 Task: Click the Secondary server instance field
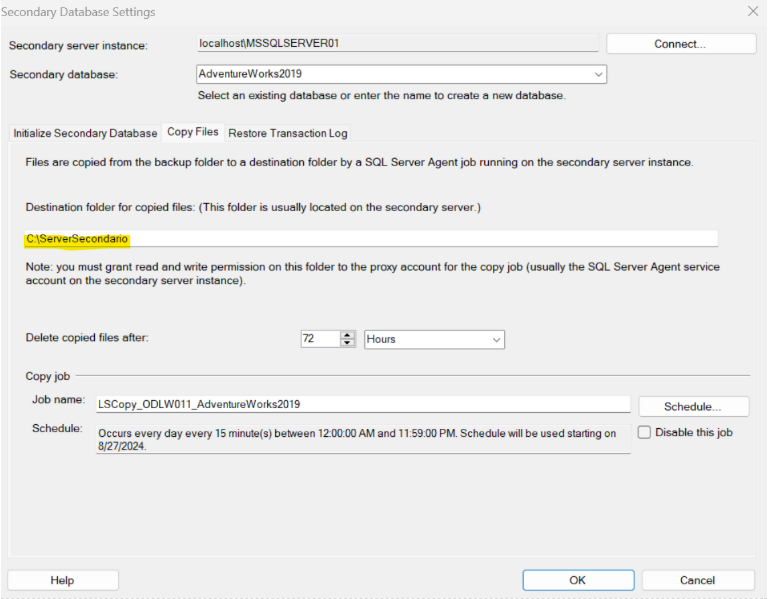398,44
